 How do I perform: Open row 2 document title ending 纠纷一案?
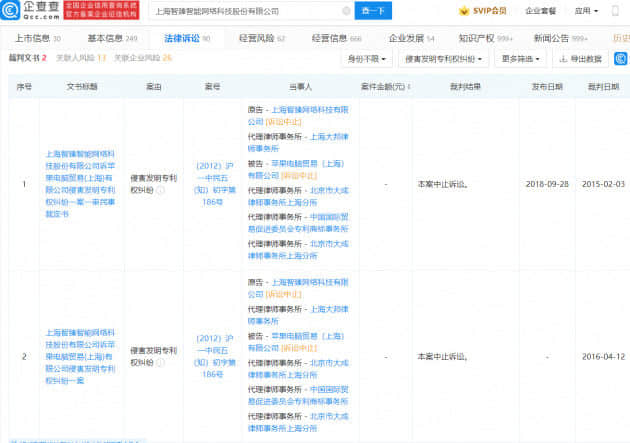(x=80, y=357)
